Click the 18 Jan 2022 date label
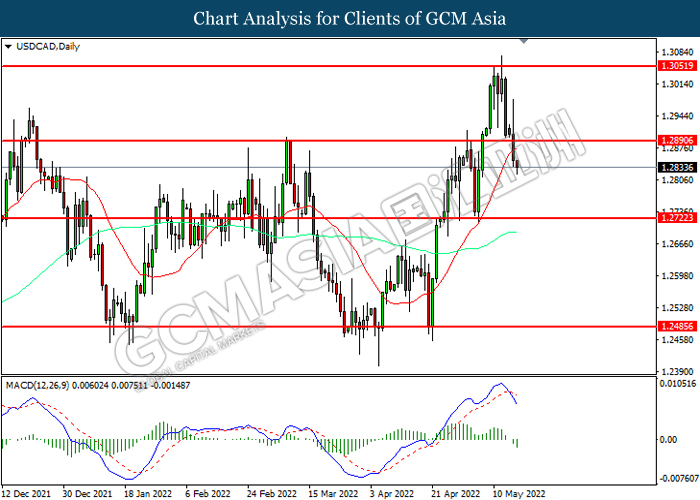 click(148, 494)
